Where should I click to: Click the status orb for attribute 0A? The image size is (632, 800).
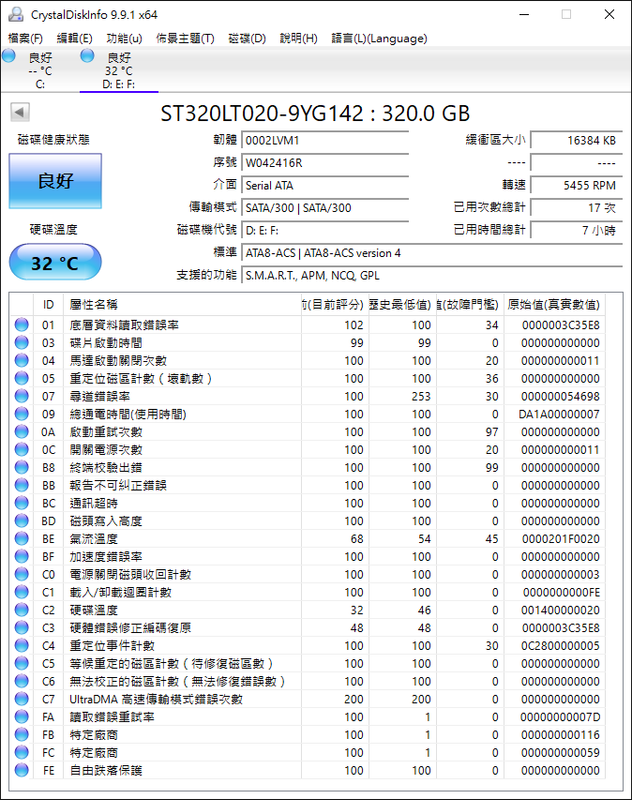tap(22, 432)
